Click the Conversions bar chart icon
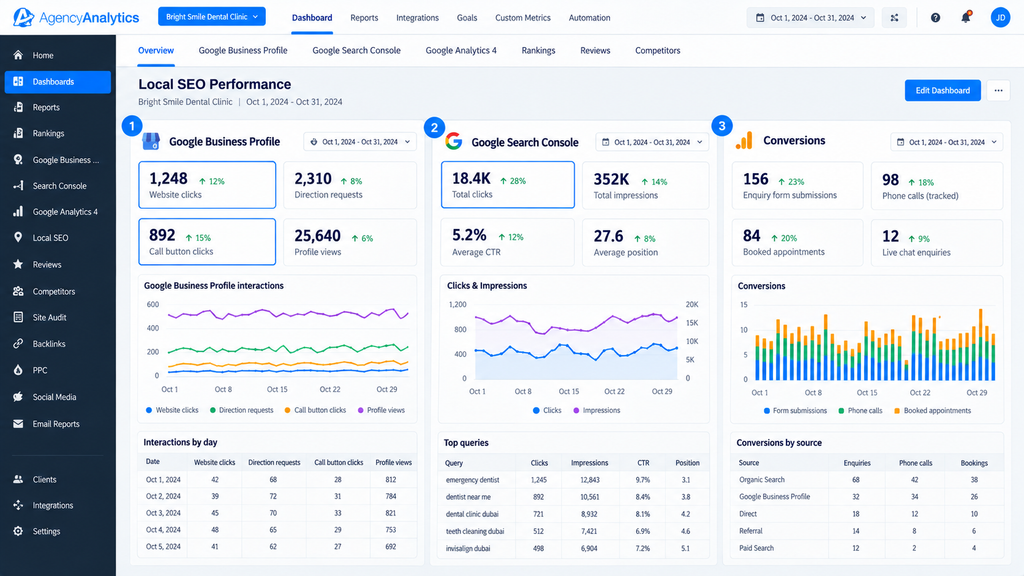 tap(744, 140)
